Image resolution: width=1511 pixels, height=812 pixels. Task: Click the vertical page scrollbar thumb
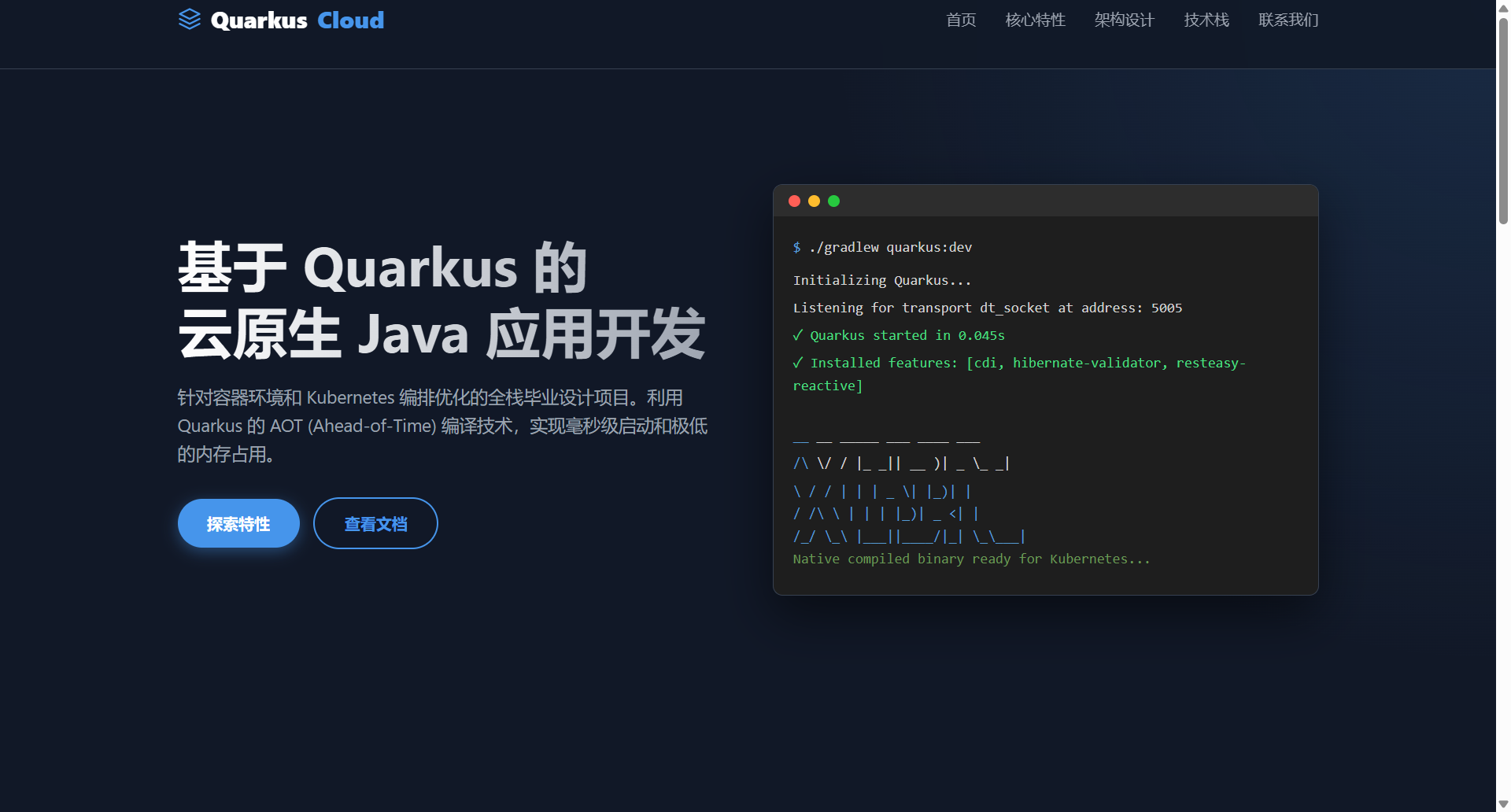pos(1503,118)
